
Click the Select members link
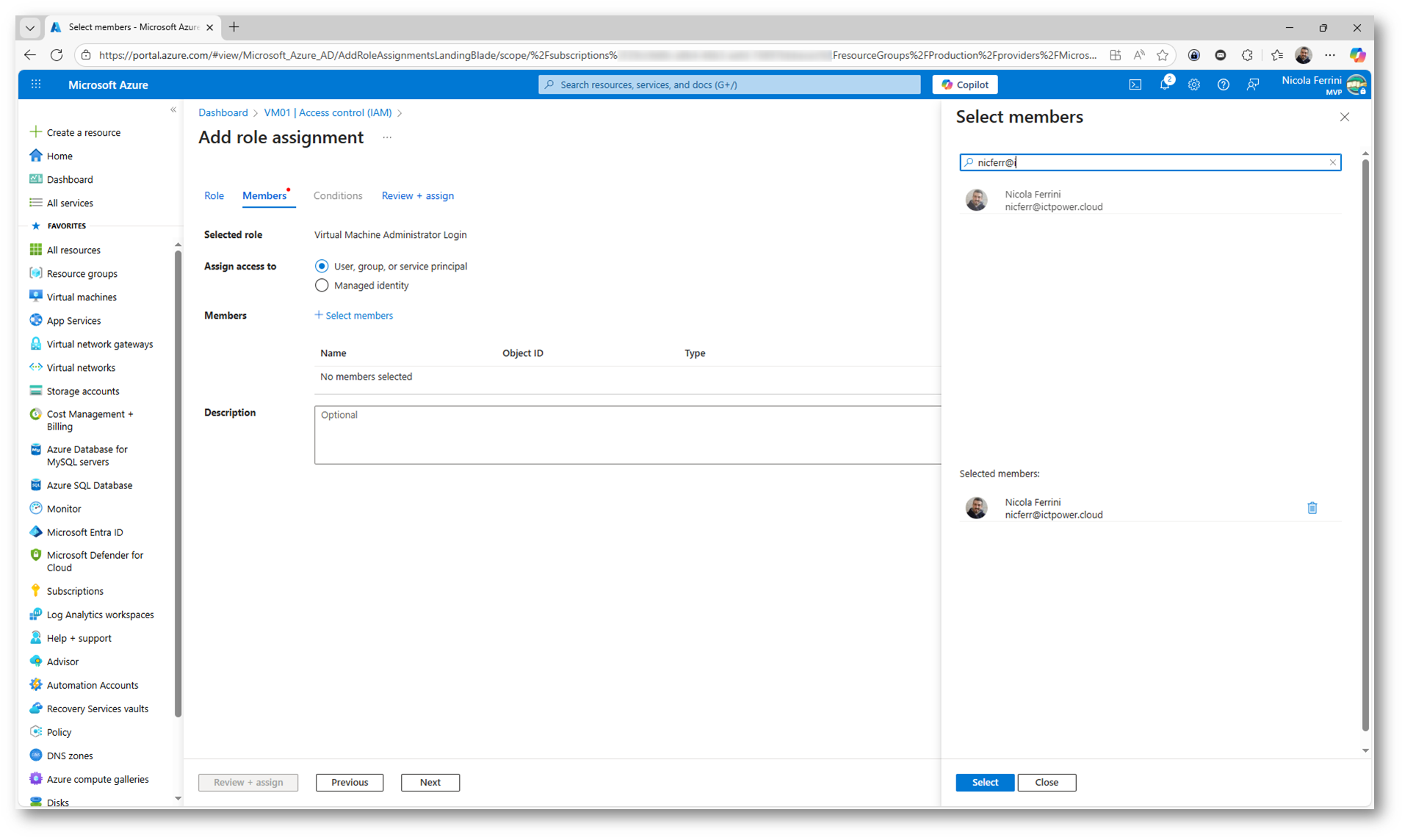coord(354,316)
